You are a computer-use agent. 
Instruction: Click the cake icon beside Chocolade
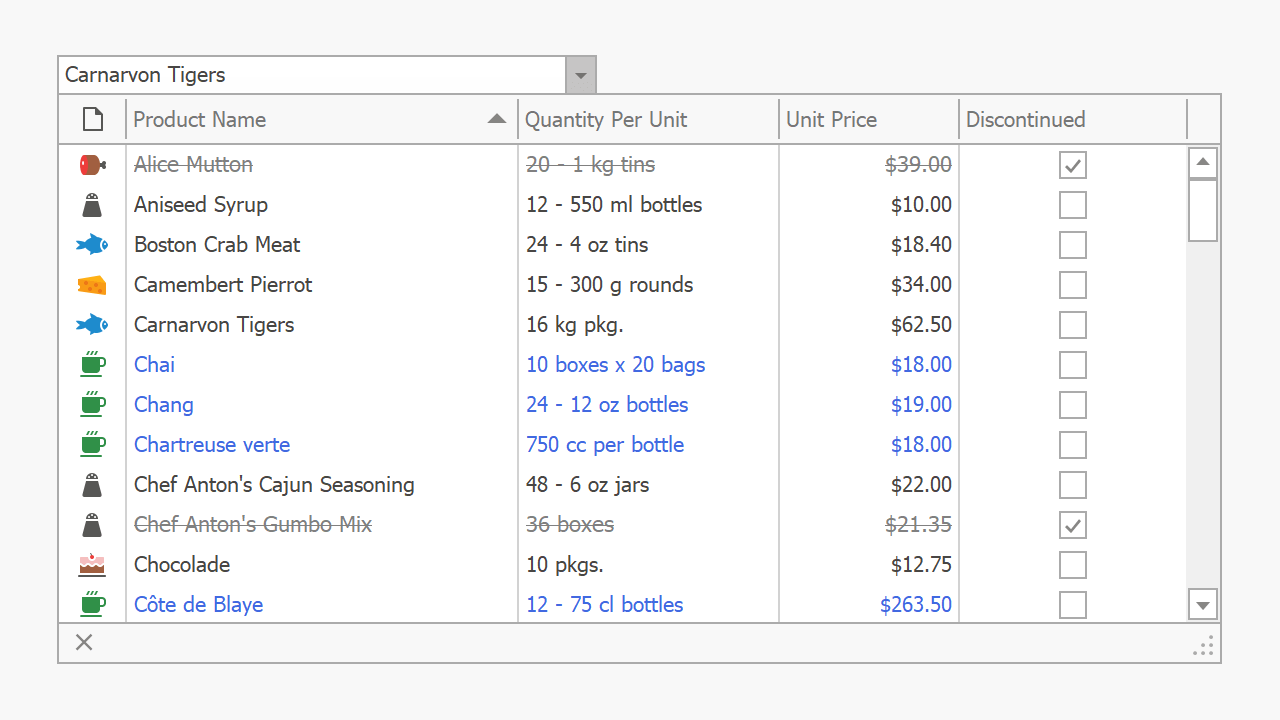92,565
